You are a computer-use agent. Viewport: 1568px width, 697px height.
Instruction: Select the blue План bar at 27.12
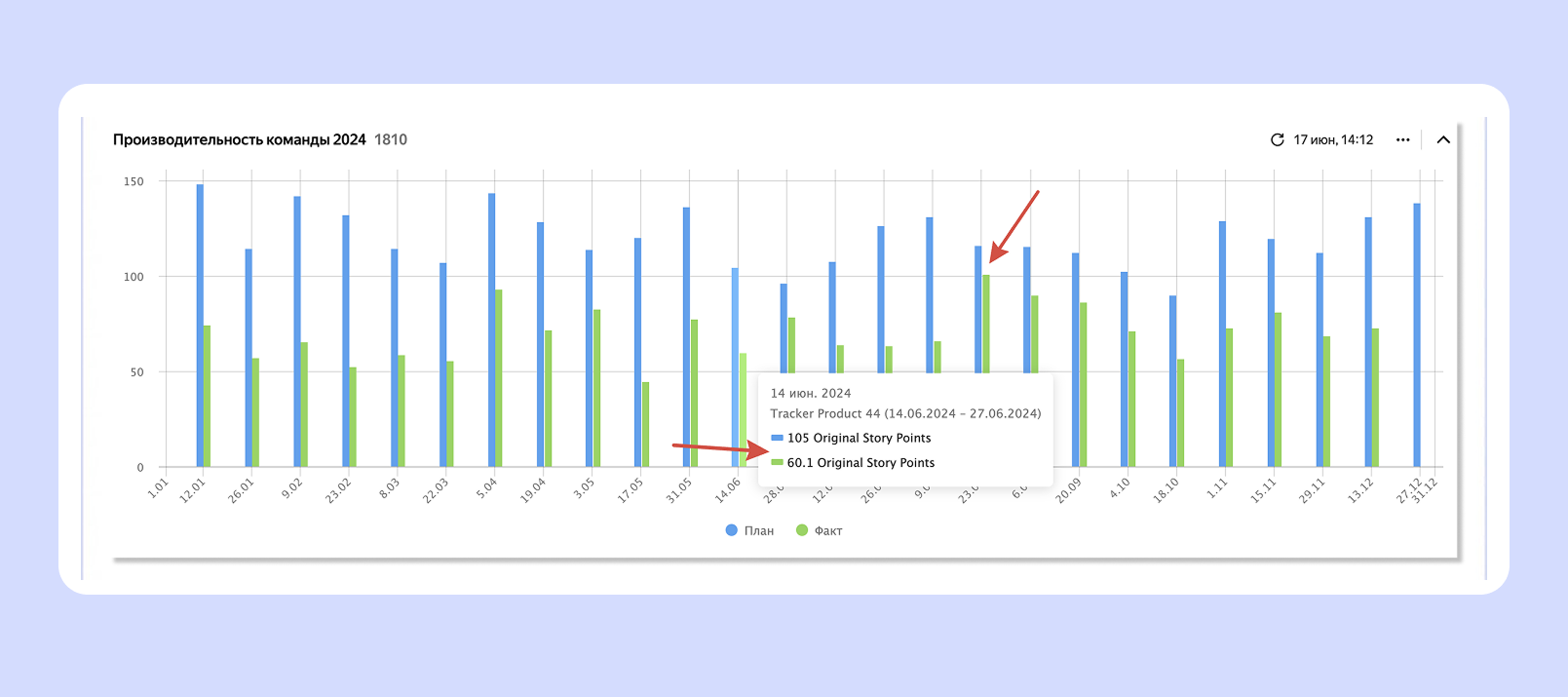[x=1417, y=334]
